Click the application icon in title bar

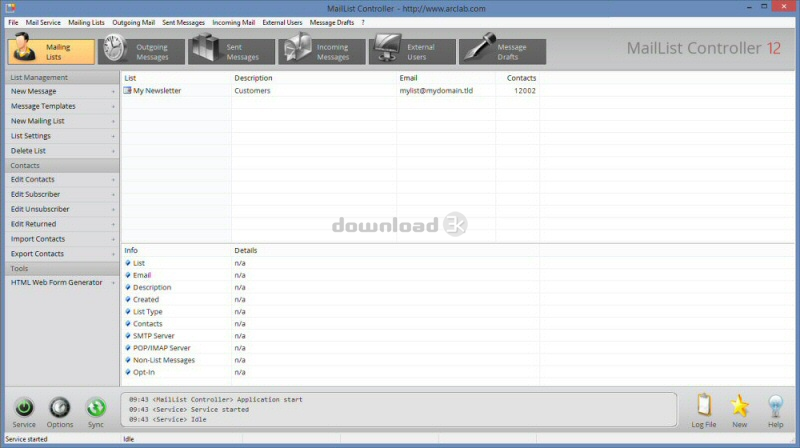tap(10, 8)
